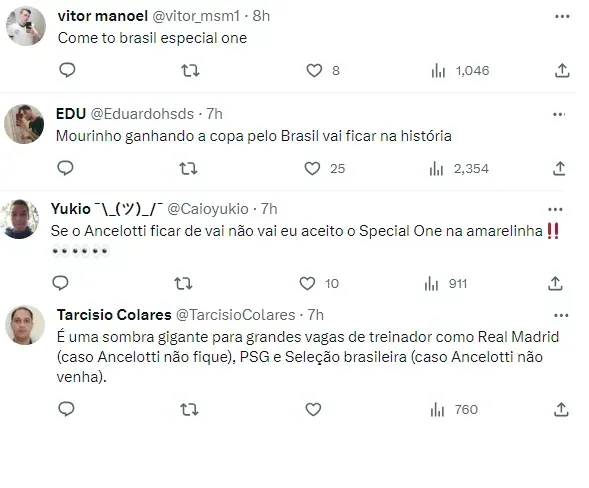Open more options on Tarcisio Colares' tweet
Screen dimensions: 589x488
tap(561, 316)
